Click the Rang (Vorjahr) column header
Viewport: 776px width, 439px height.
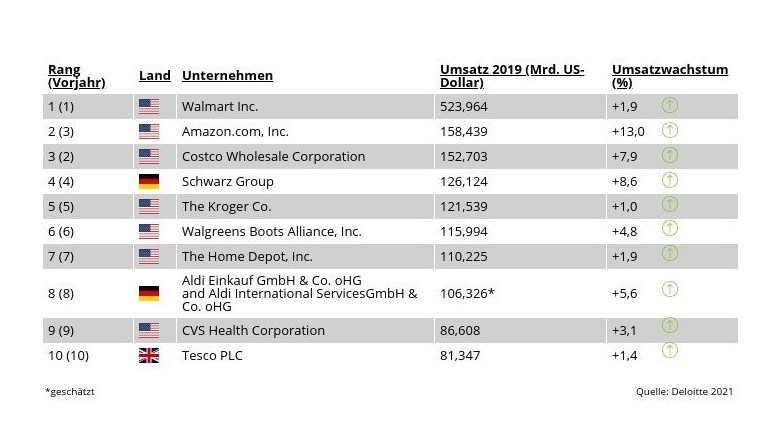point(77,76)
